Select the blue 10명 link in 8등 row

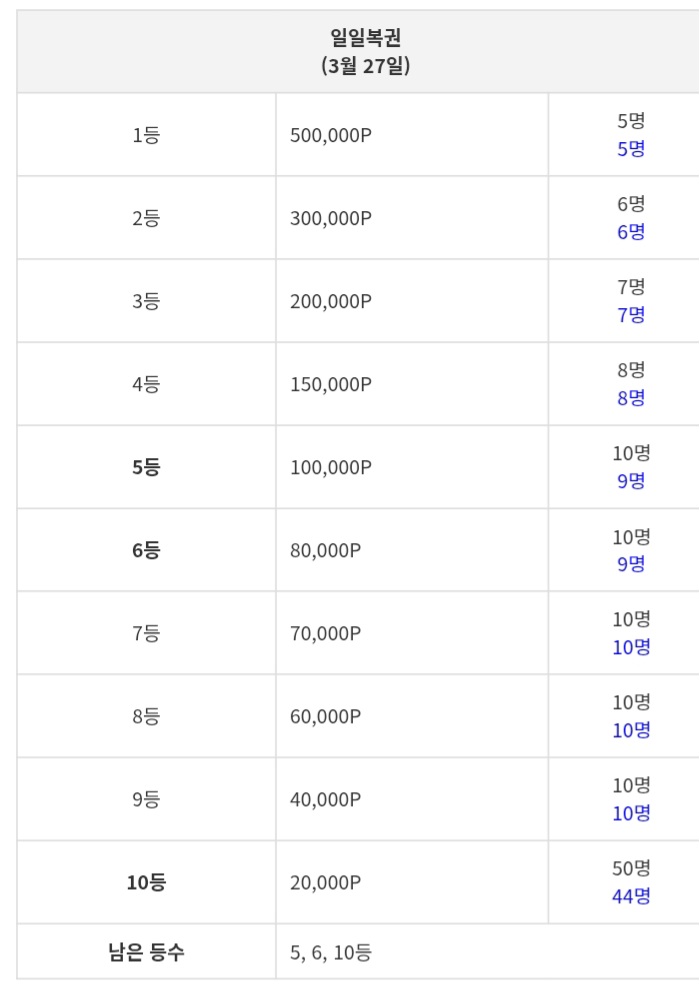(x=631, y=730)
